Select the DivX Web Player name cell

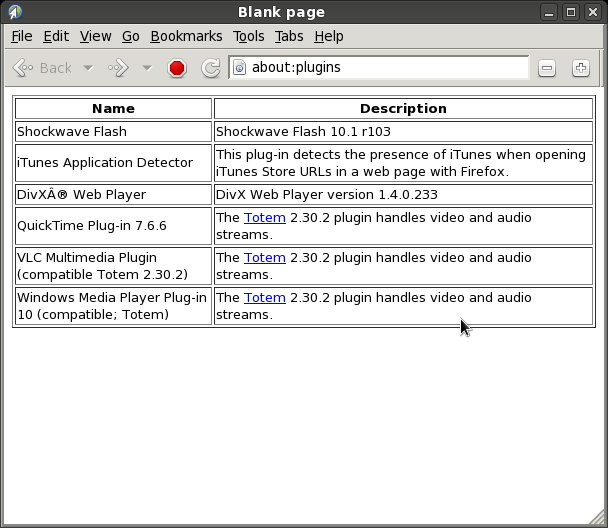point(114,195)
